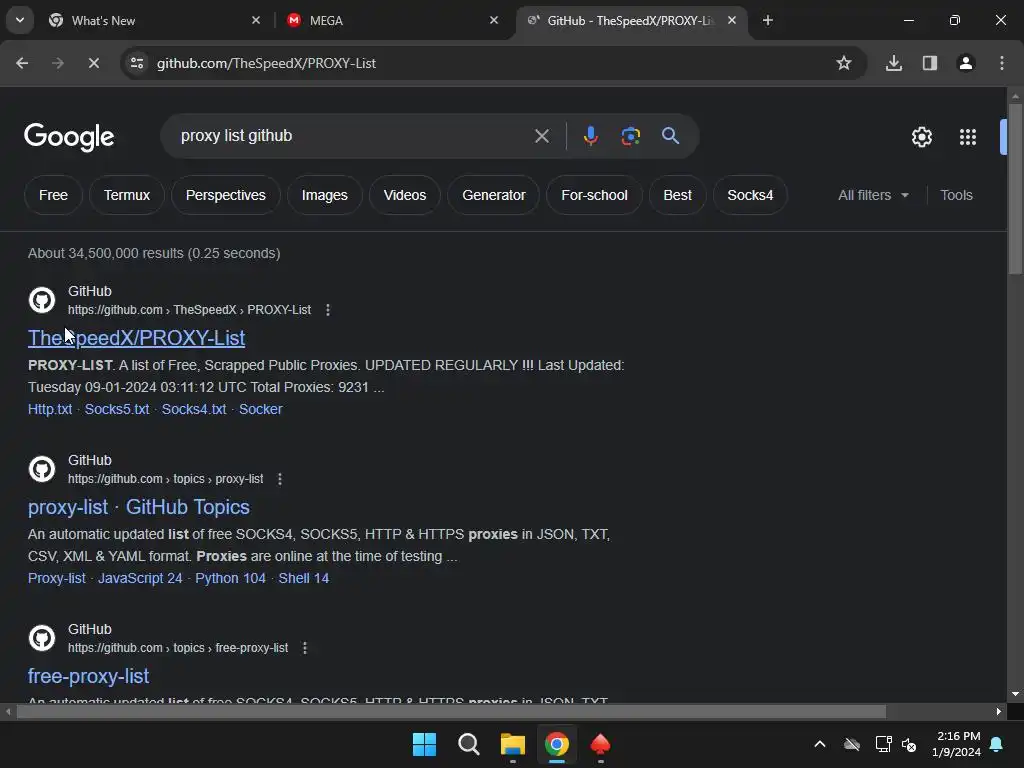1024x768 pixels.
Task: Open Google quick settings gear
Action: (921, 137)
